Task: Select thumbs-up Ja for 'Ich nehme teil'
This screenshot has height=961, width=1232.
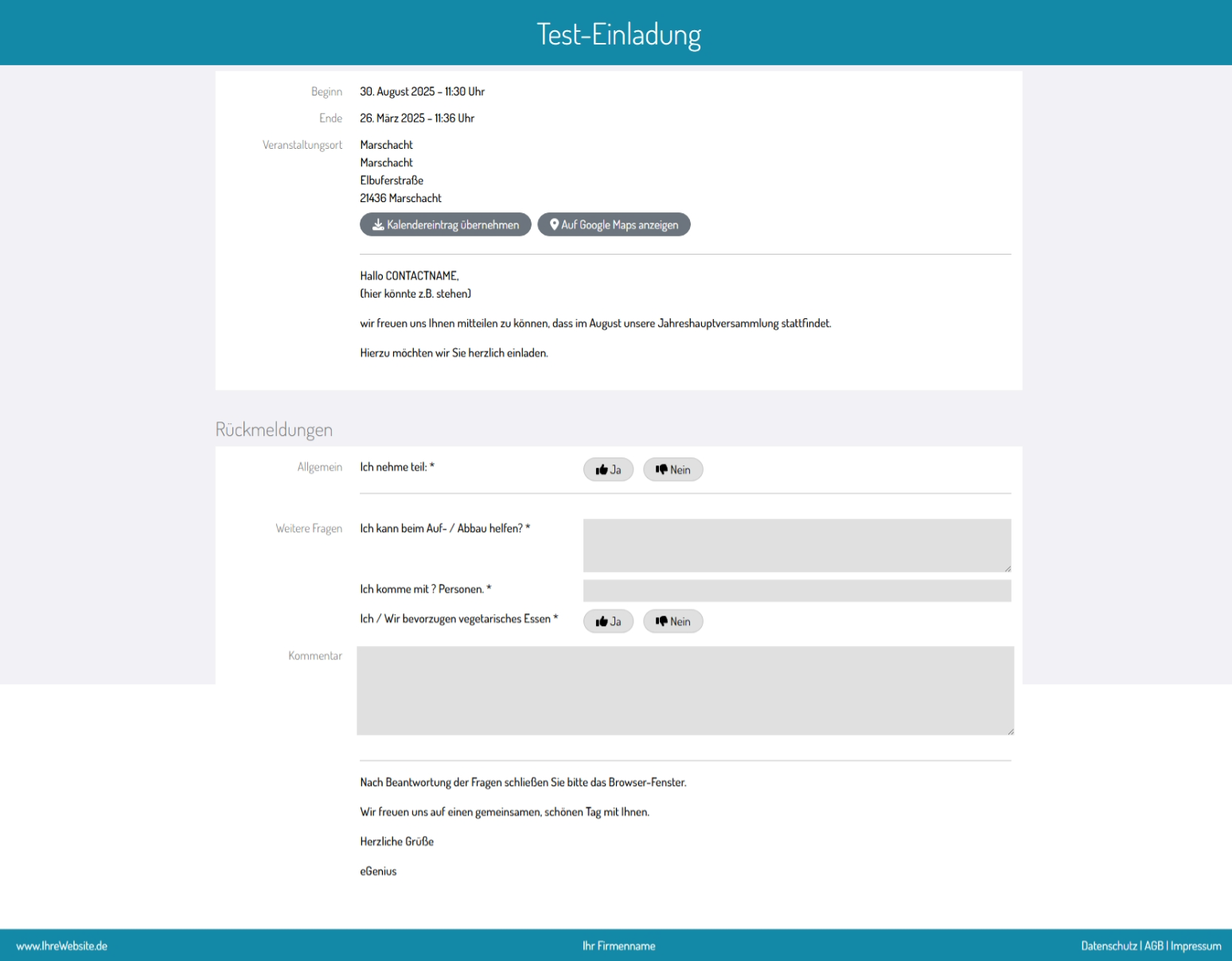Action: click(608, 470)
